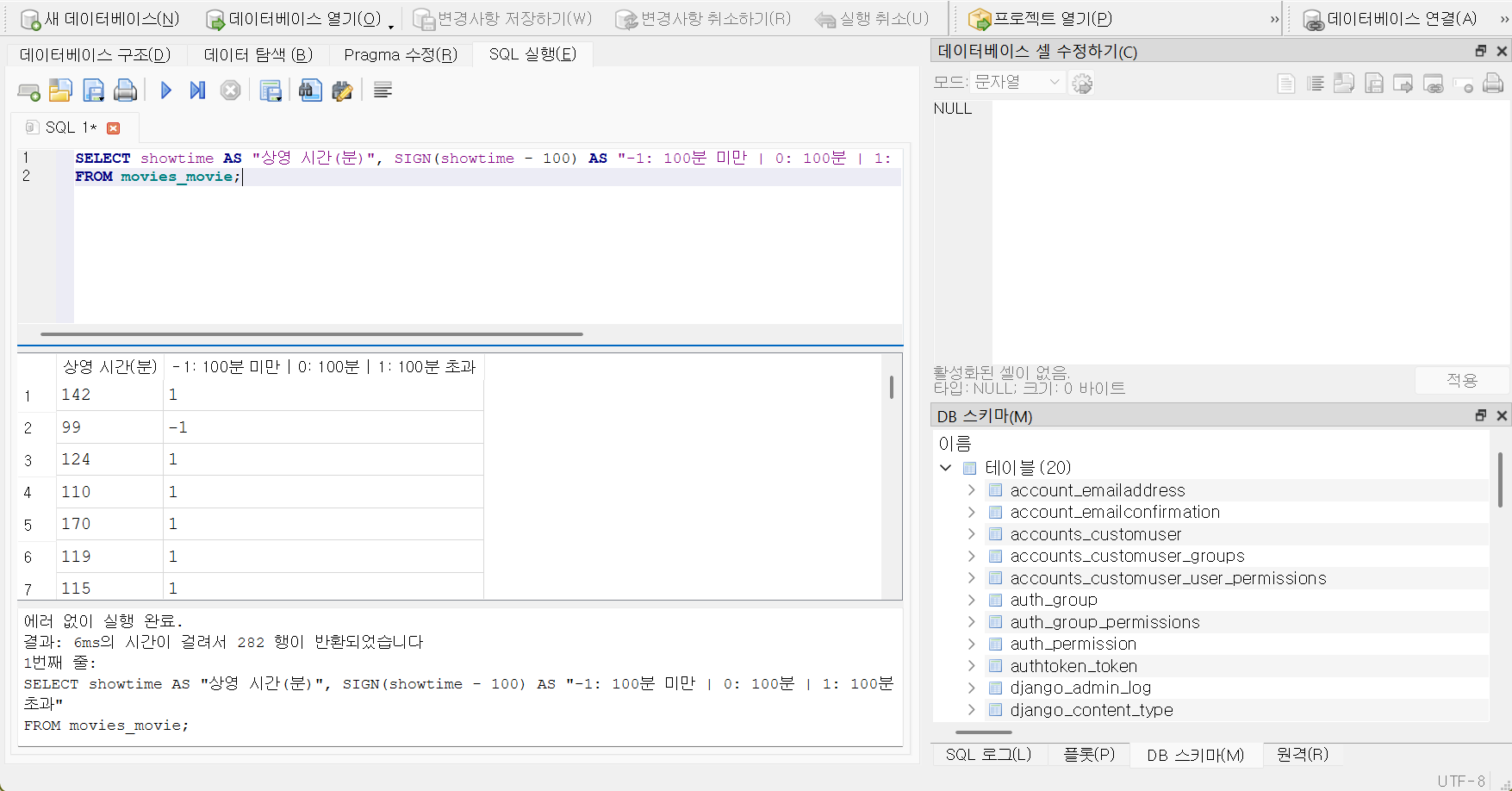
Task: Switch to Pragma edit tab
Action: point(401,54)
